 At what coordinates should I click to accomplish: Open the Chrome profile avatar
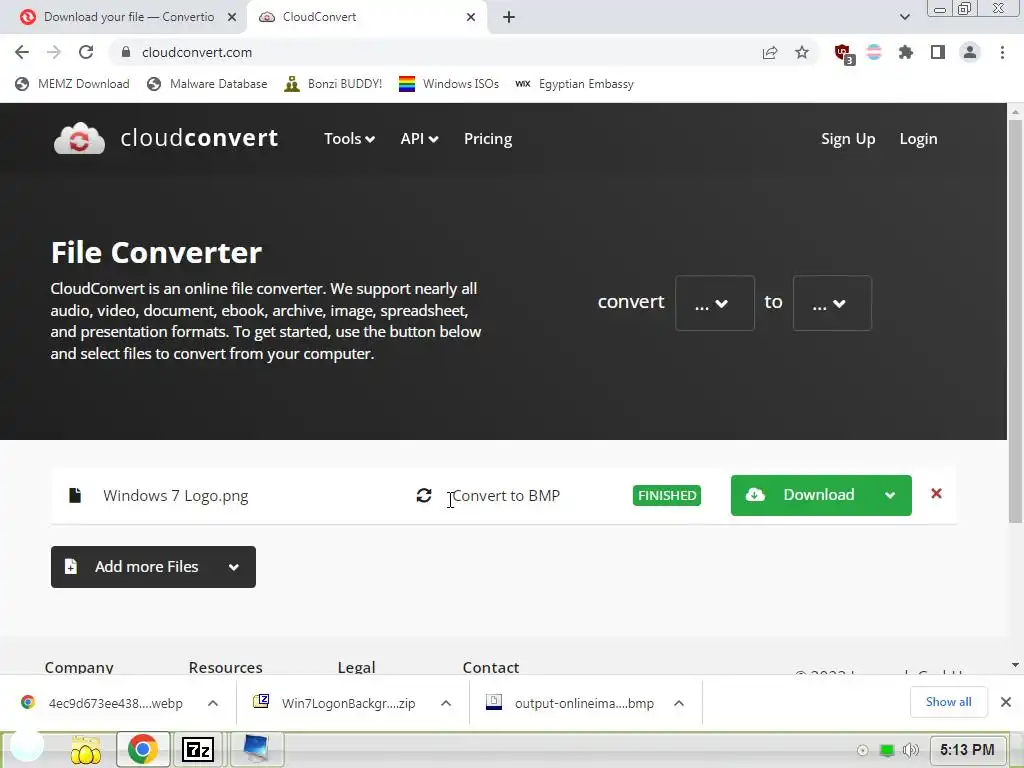970,52
